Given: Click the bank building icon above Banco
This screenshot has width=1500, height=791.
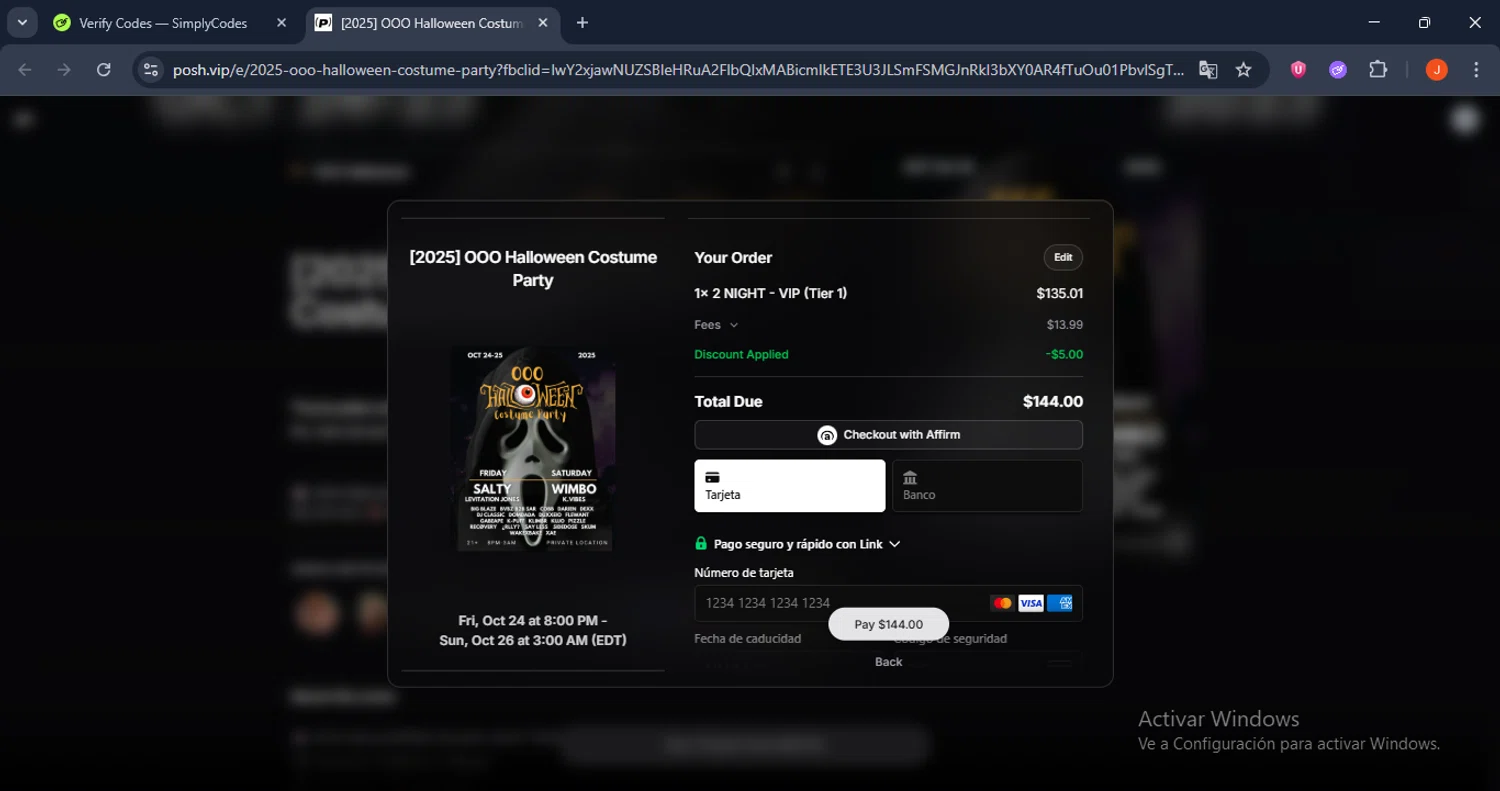Looking at the screenshot, I should coord(910,477).
